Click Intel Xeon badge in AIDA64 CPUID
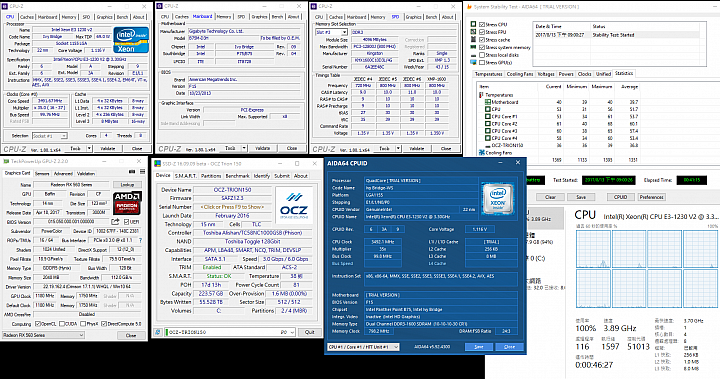The image size is (720, 379). (498, 198)
